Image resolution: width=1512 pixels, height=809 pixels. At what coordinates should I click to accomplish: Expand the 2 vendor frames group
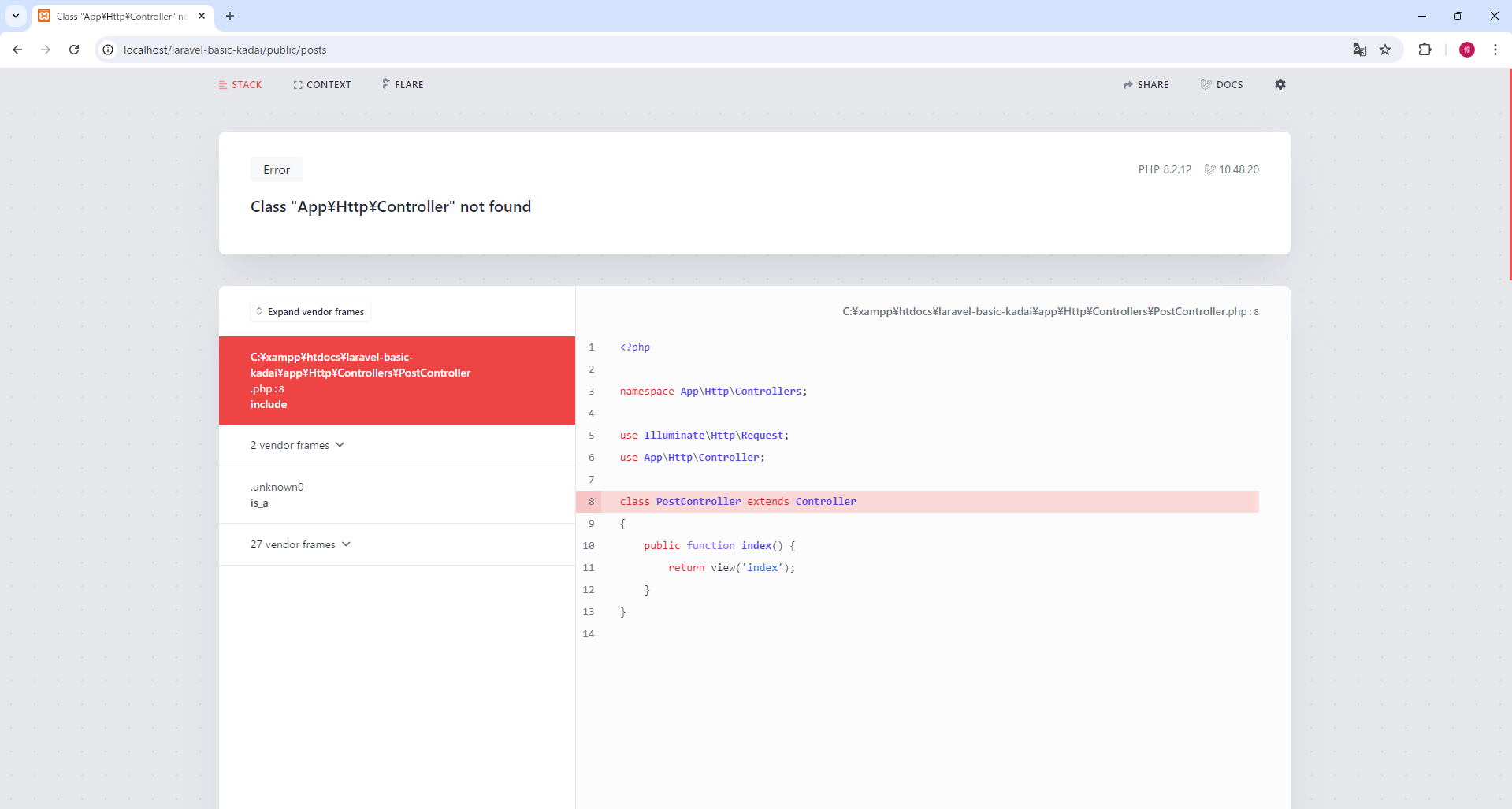pyautogui.click(x=298, y=445)
